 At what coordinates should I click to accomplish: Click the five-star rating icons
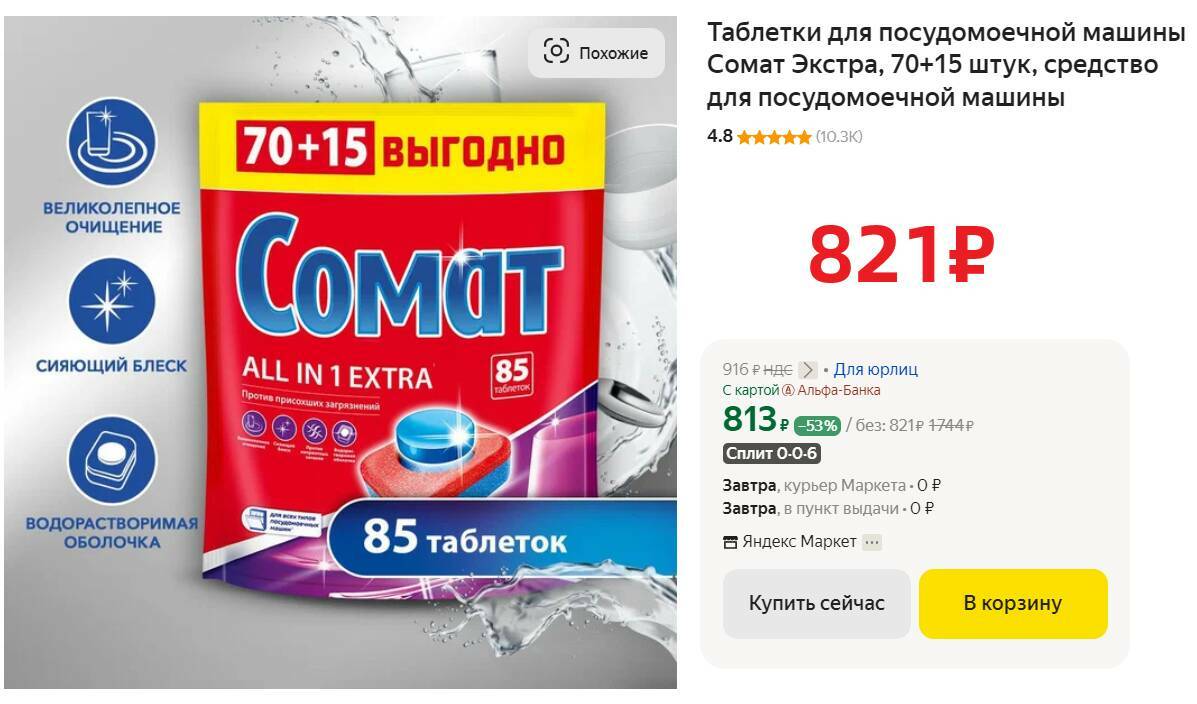coord(774,137)
